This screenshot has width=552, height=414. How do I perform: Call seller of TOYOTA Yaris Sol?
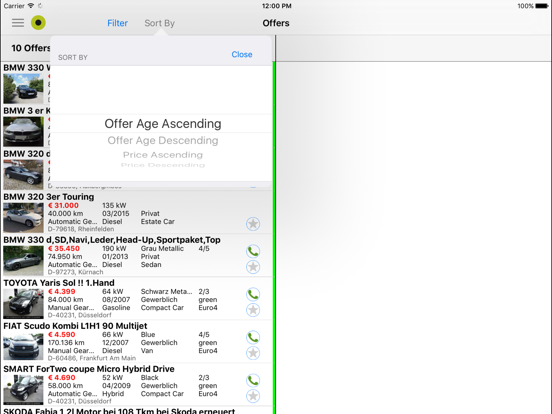coord(253,294)
